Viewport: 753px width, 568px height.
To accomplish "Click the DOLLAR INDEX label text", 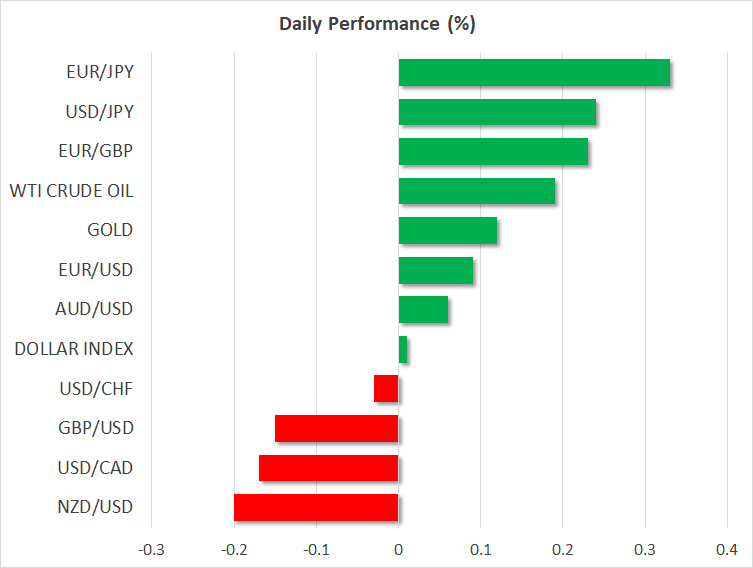I will (x=74, y=349).
